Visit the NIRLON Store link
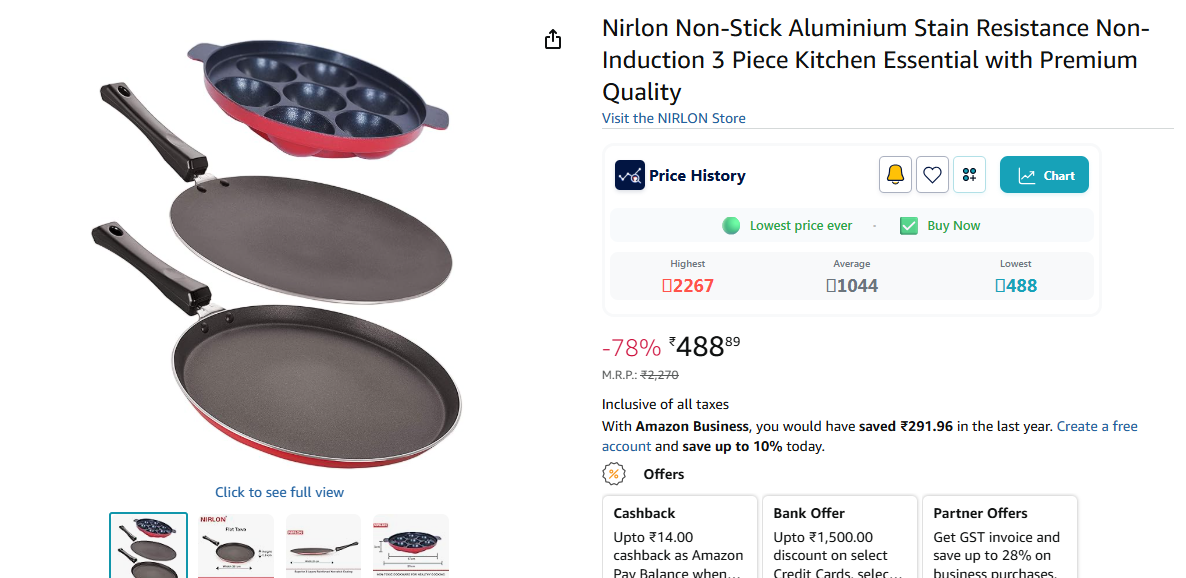The width and height of the screenshot is (1186, 578). pos(673,118)
